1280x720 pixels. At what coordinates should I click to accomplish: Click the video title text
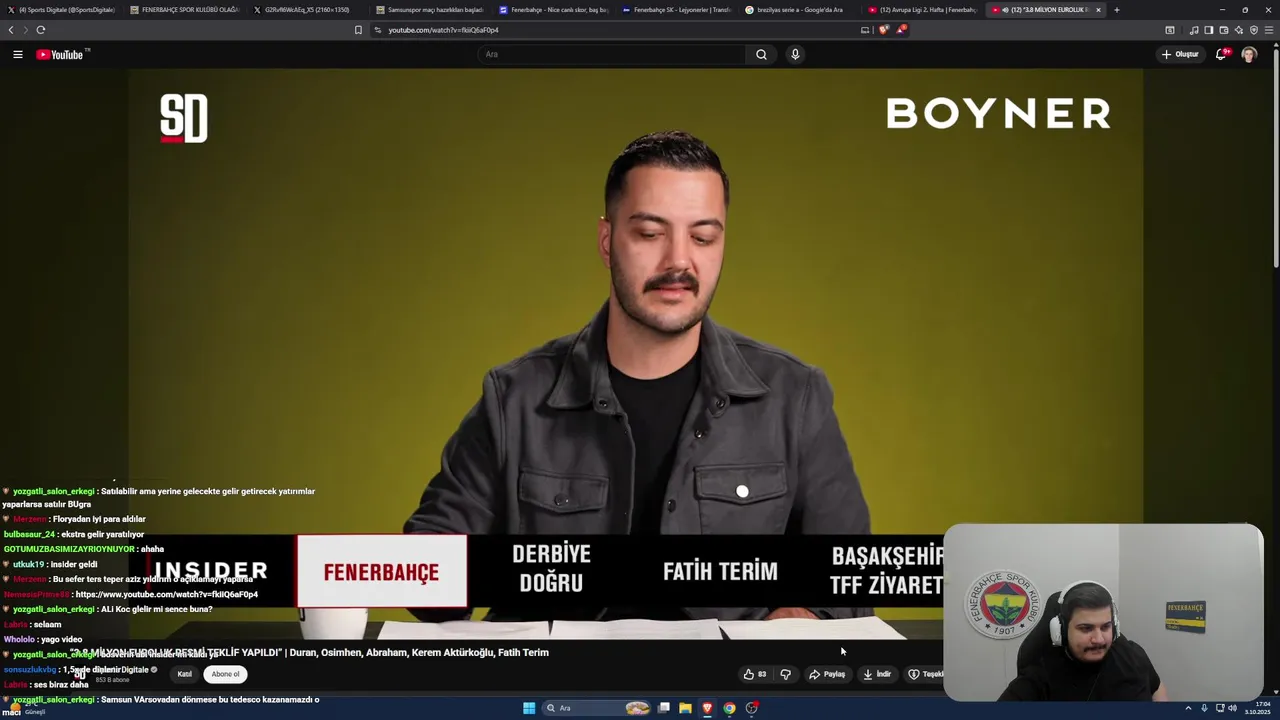[x=310, y=652]
